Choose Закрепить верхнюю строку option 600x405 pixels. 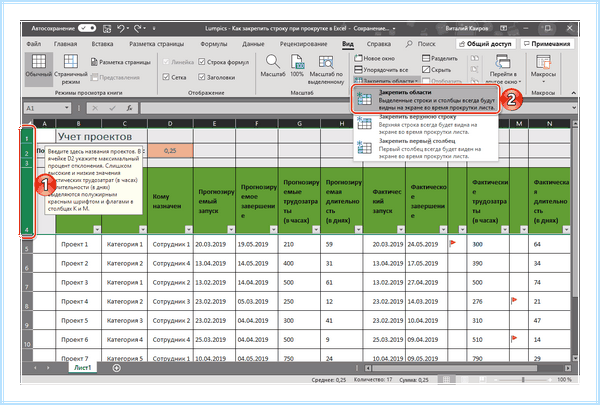pyautogui.click(x=425, y=124)
